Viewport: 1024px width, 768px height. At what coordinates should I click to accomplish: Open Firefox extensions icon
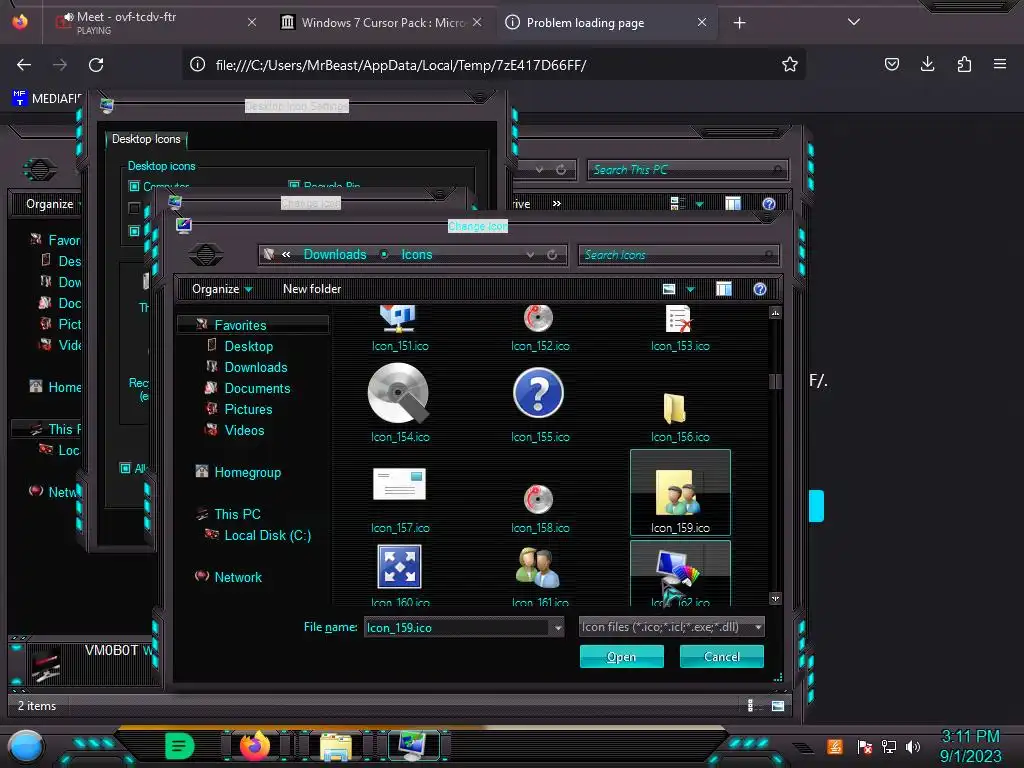click(x=964, y=64)
